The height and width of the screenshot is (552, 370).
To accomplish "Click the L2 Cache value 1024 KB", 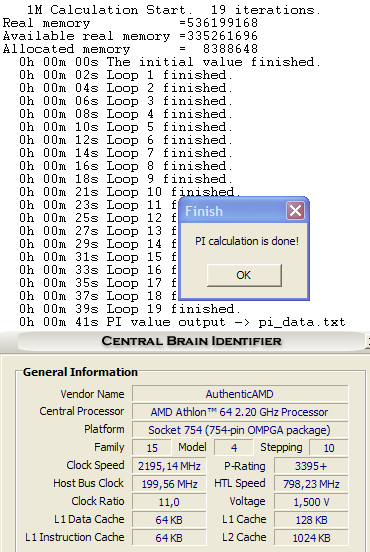I will pos(311,538).
